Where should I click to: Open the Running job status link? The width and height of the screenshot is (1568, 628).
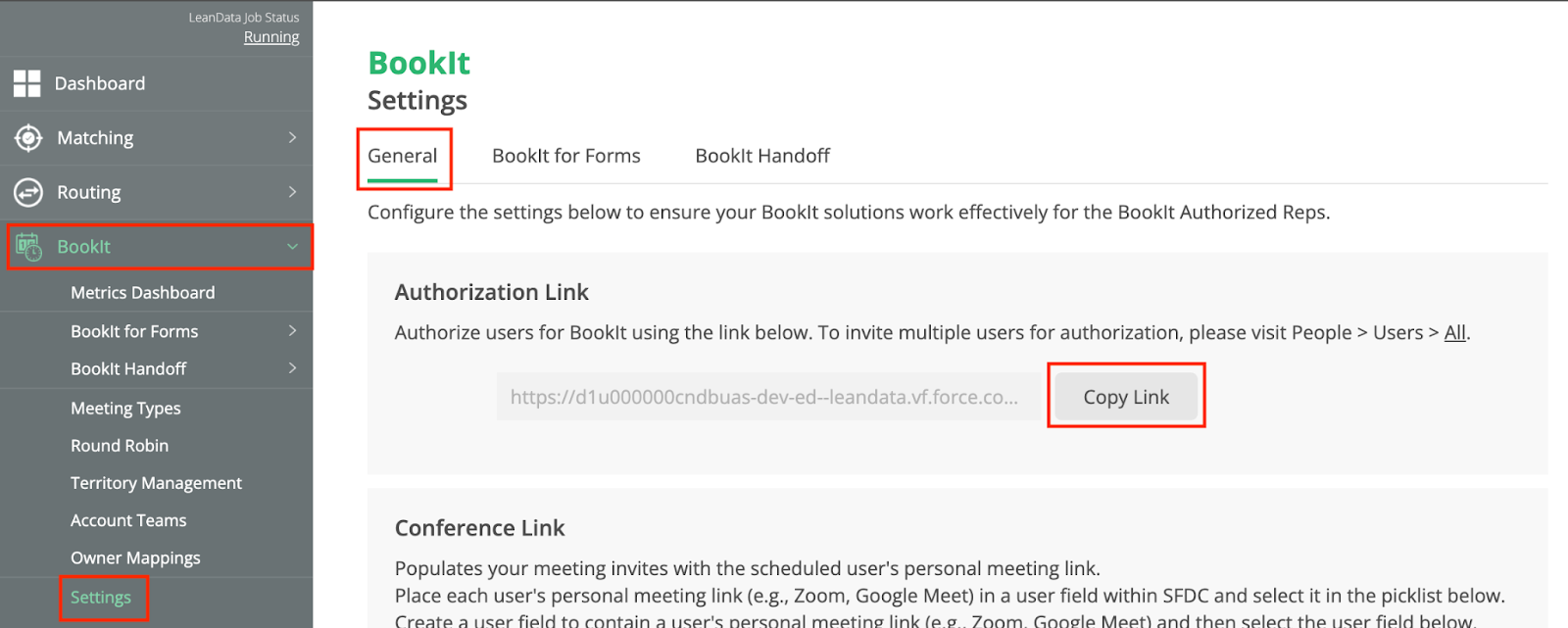tap(271, 37)
